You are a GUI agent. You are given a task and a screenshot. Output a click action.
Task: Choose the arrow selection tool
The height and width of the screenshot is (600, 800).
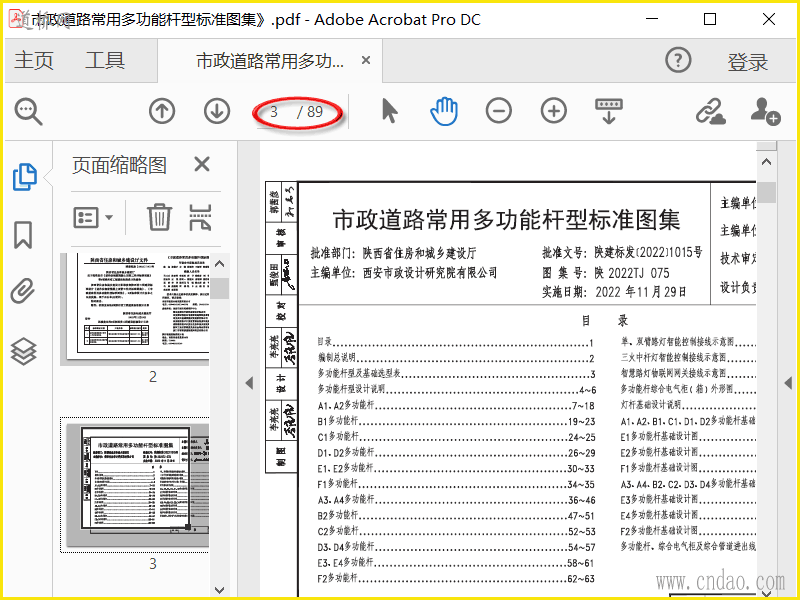tap(389, 111)
